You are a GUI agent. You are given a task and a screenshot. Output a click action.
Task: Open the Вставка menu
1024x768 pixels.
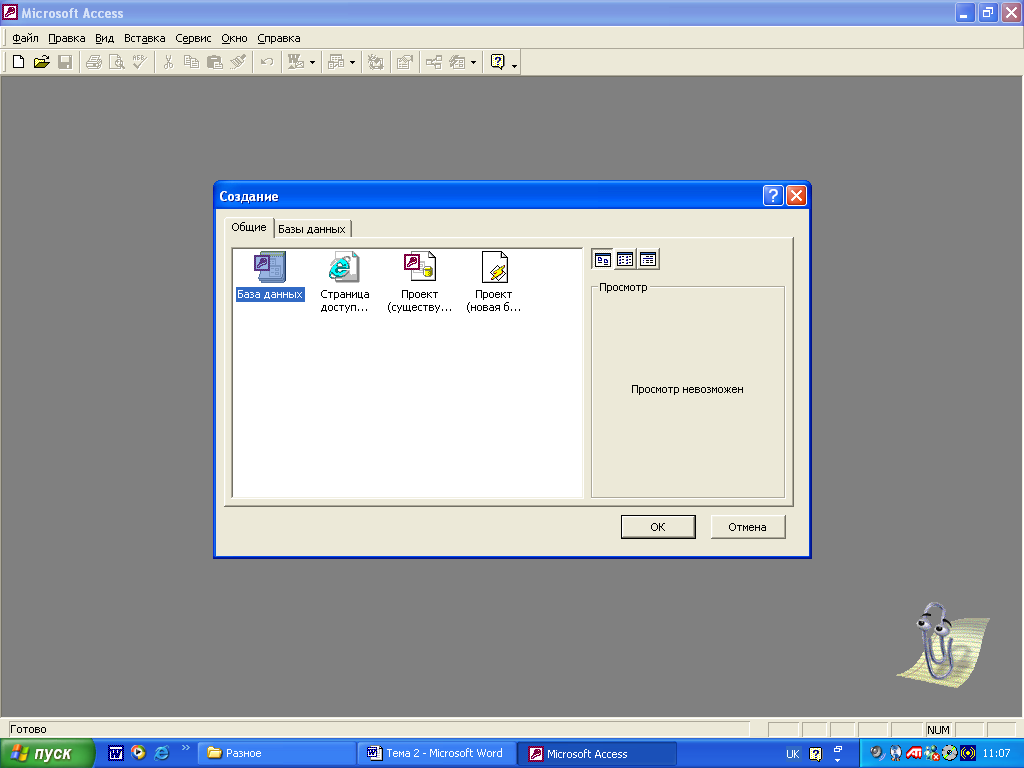coord(144,38)
